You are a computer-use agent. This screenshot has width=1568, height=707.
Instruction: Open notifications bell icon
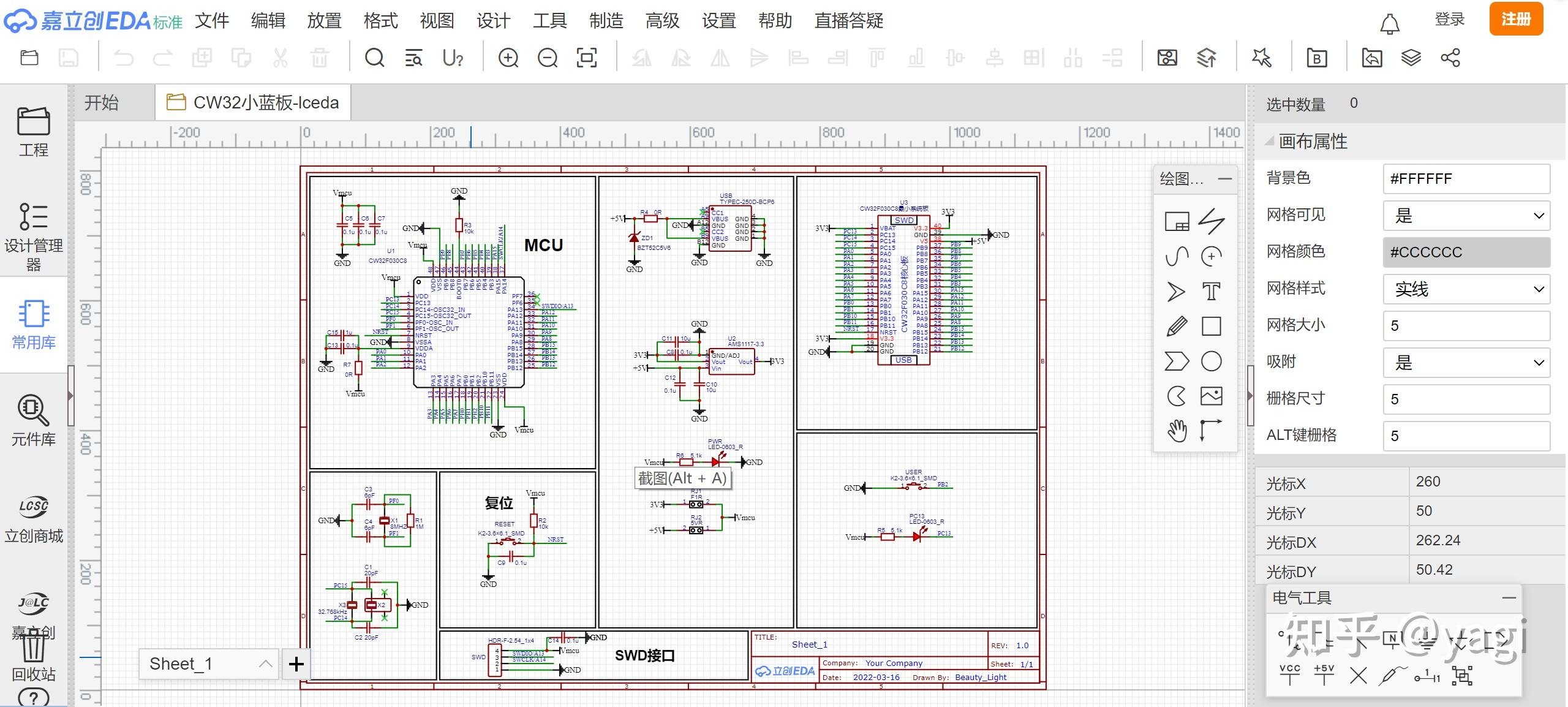pyautogui.click(x=1390, y=23)
